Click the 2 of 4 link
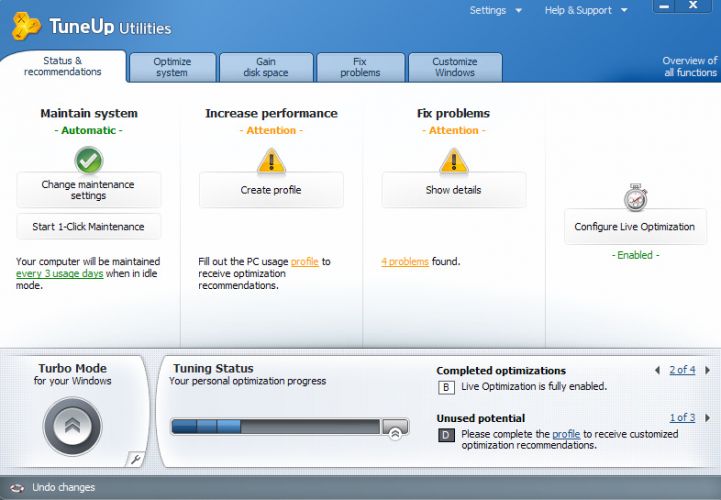Viewport: 721px width, 500px height. pos(682,370)
